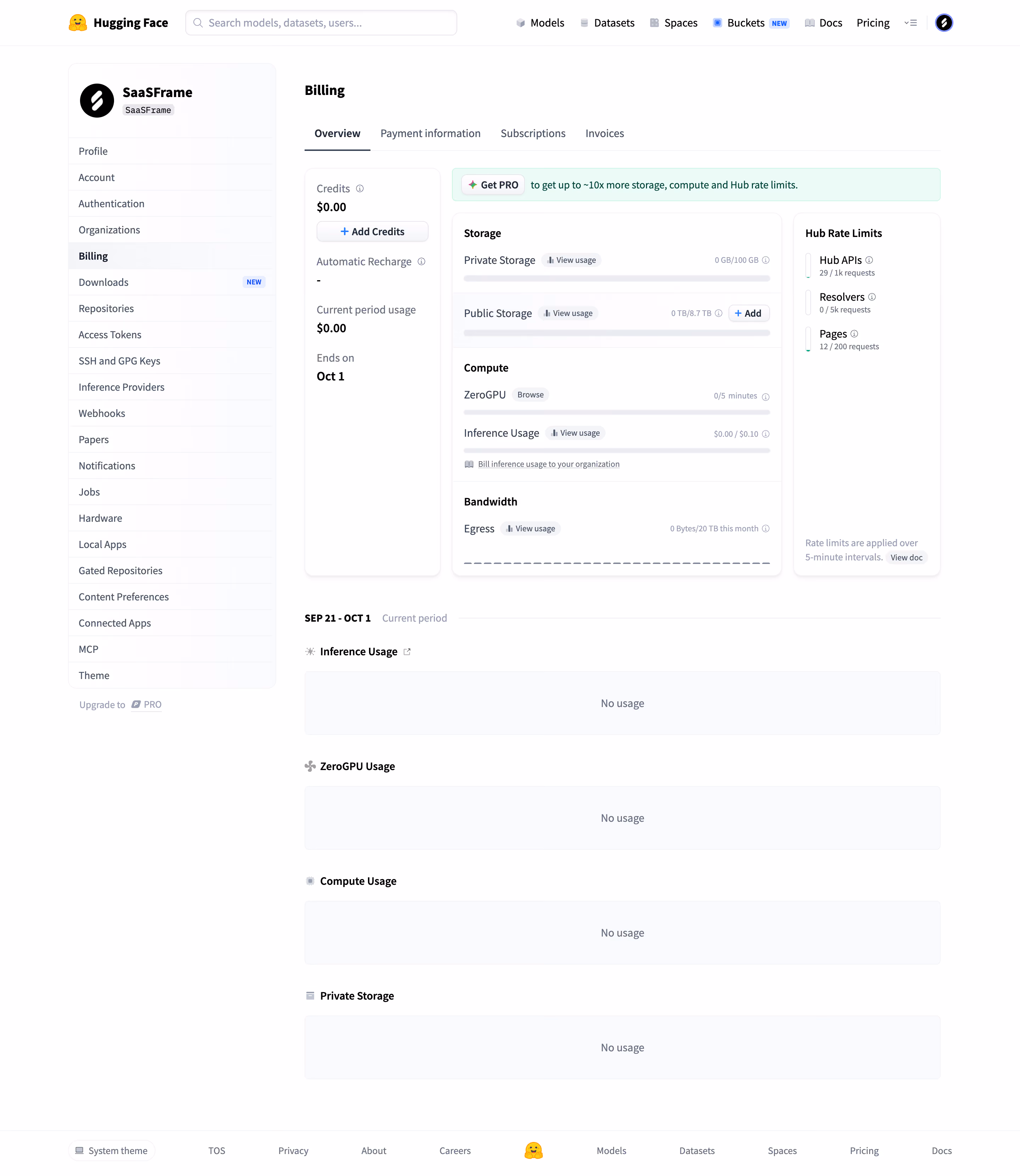The image size is (1020, 1176).
Task: Click the SaaSFrame profile avatar in sidebar
Action: 97,101
